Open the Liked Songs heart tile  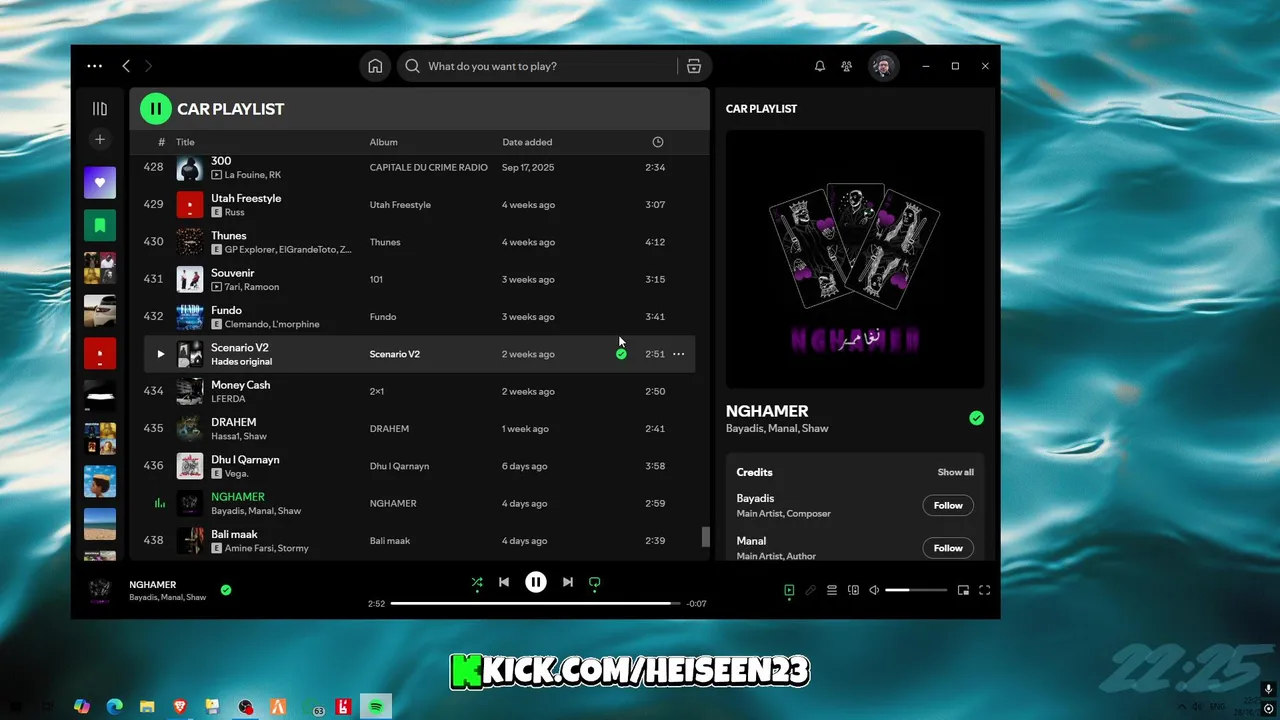click(100, 183)
